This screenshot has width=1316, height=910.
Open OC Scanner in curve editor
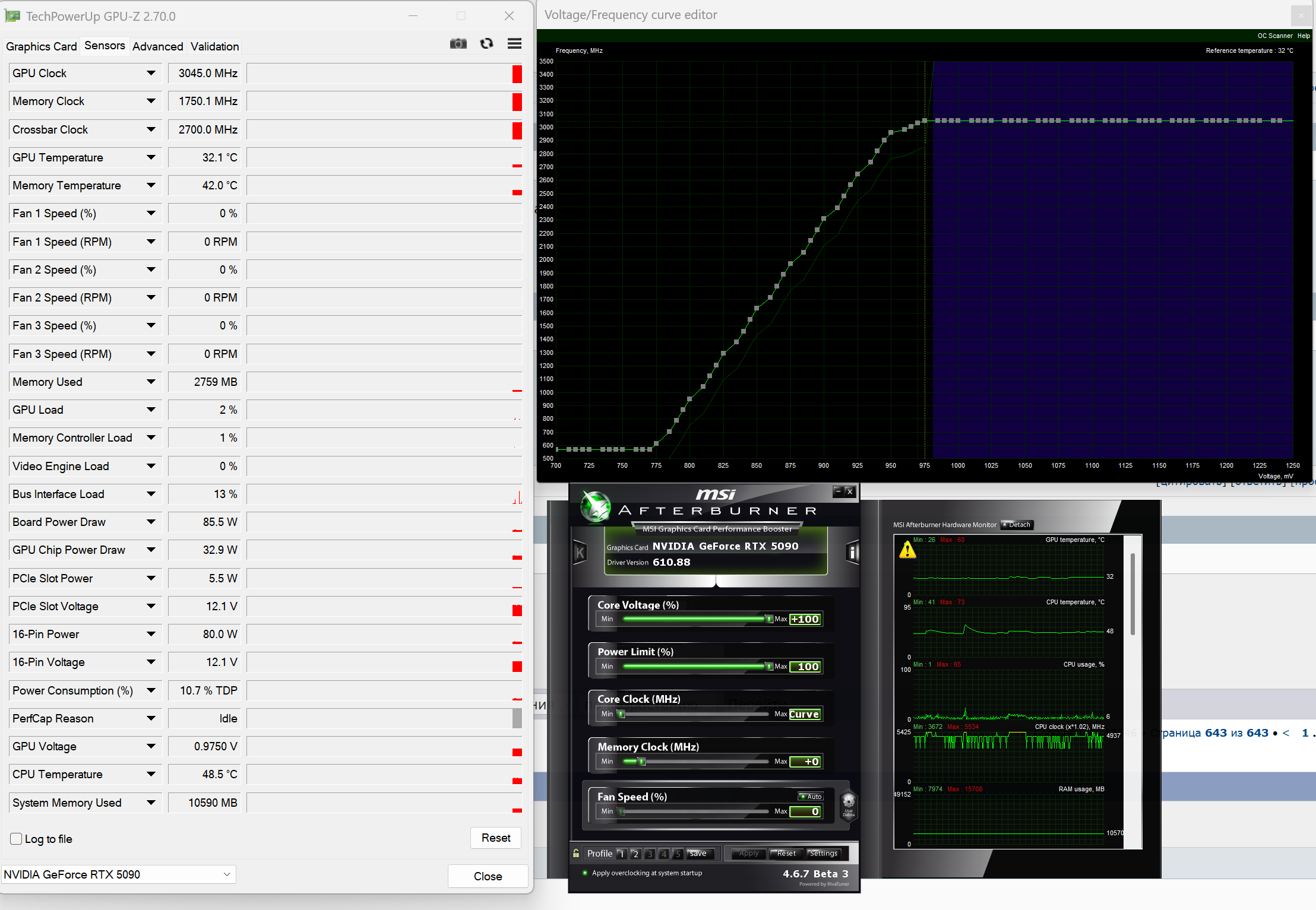[x=1274, y=36]
